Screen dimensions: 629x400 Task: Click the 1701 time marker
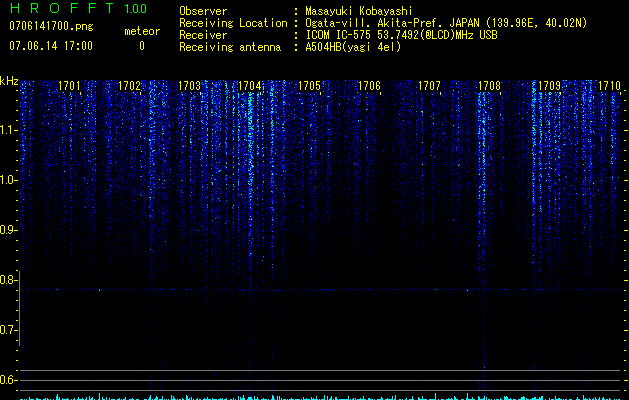69,86
